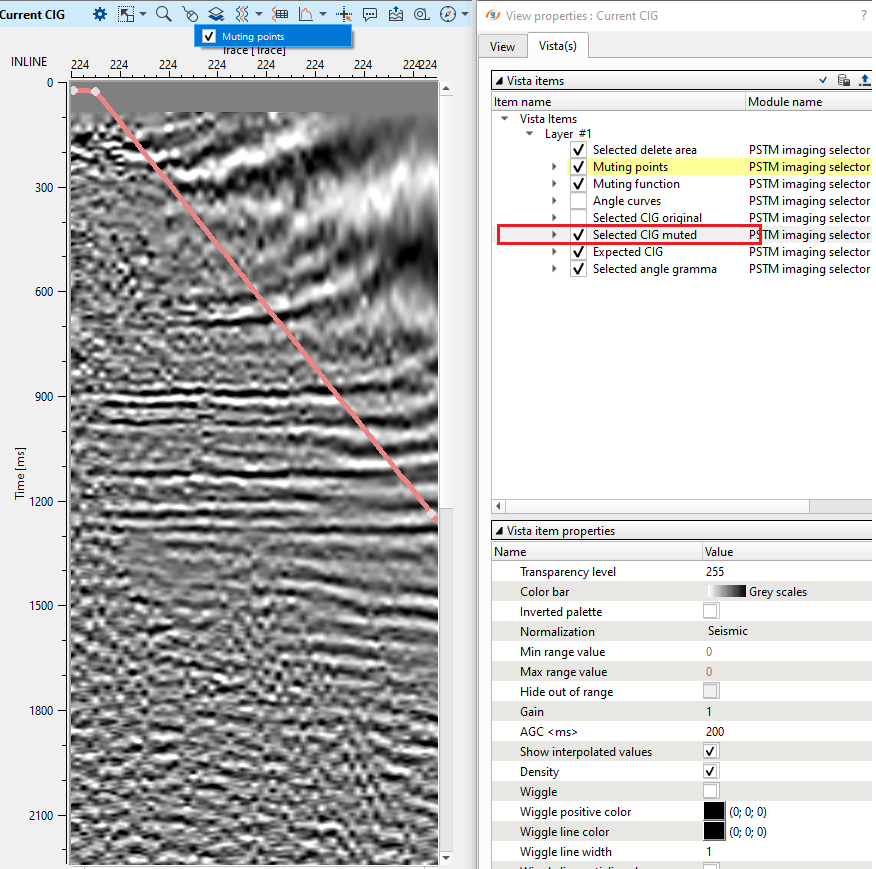Screen dimensions: 876x869
Task: Expand the Muting function tree item
Action: pyautogui.click(x=555, y=184)
